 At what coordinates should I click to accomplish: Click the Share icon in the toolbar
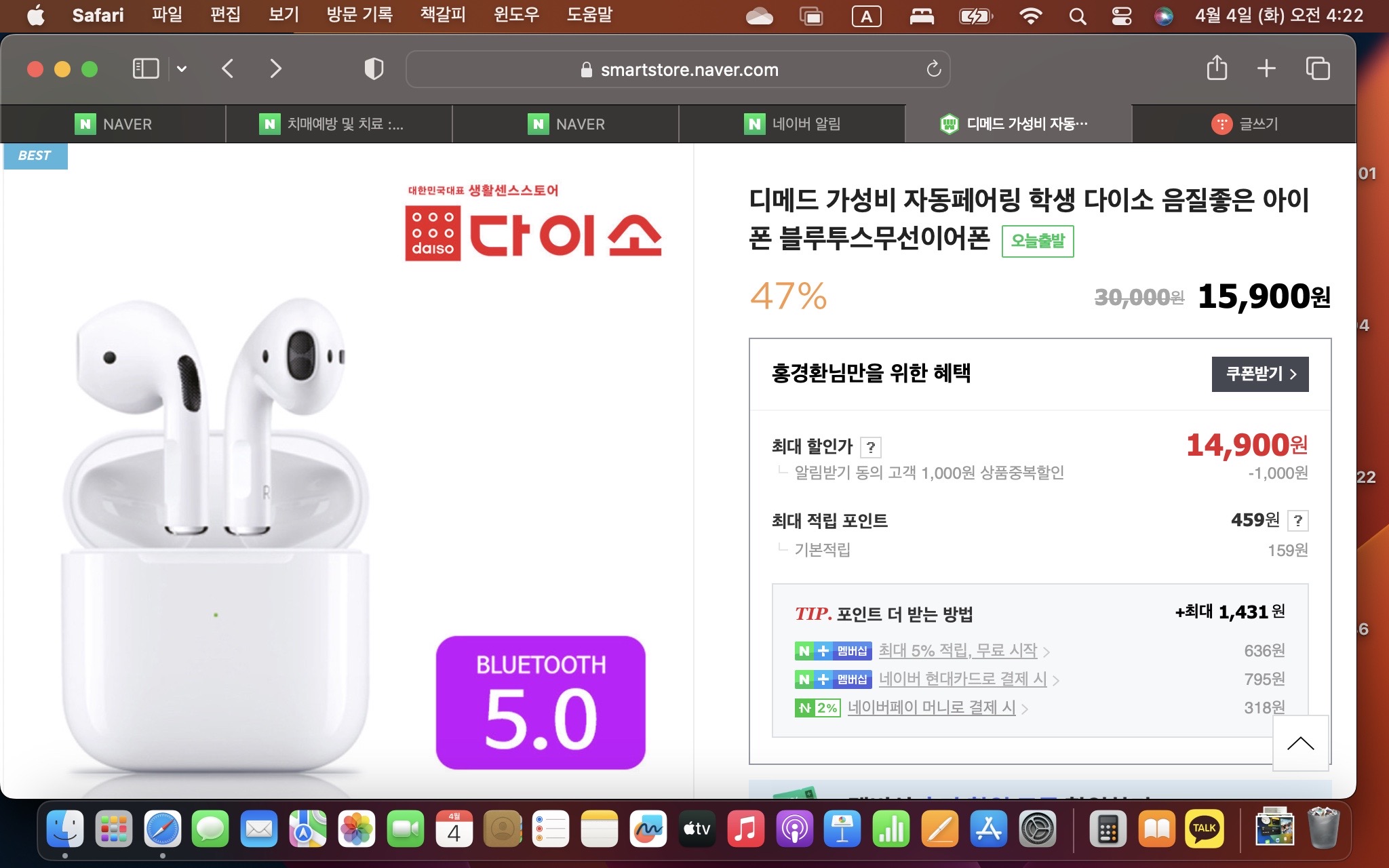point(1217,68)
